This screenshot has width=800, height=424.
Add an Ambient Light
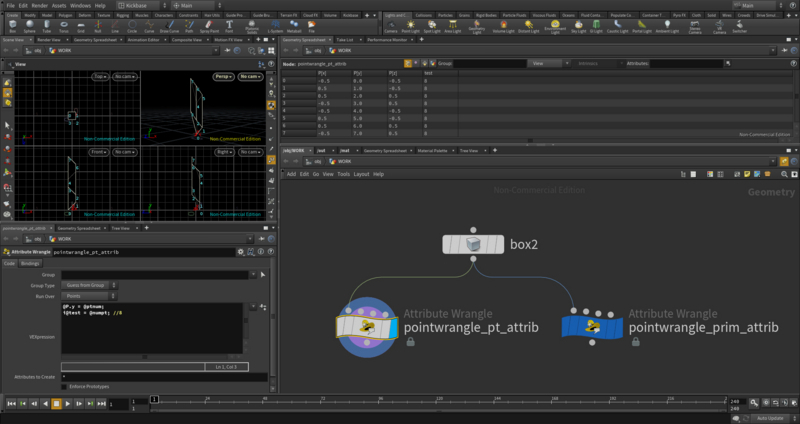(667, 26)
